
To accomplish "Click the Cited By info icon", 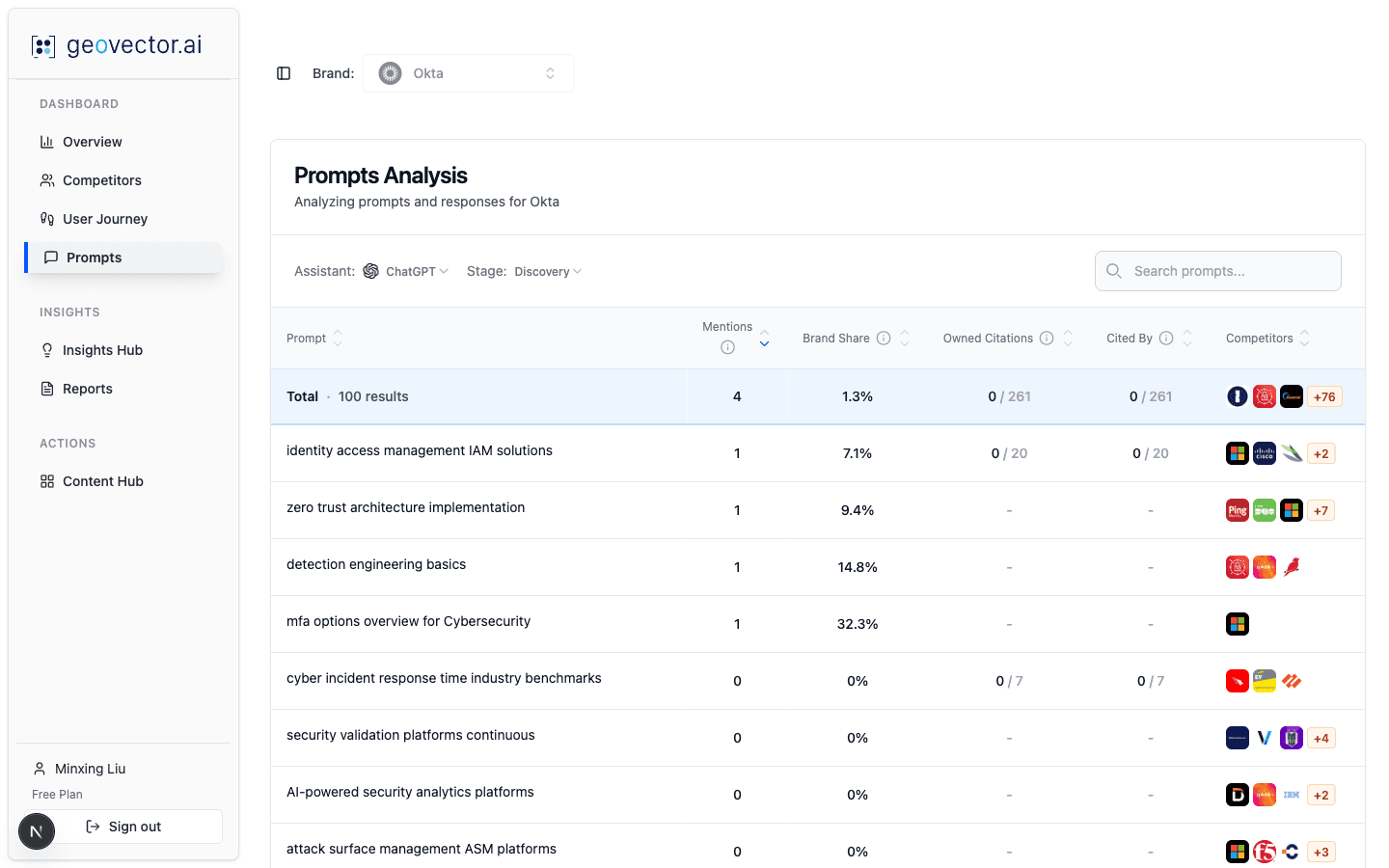I will (1166, 338).
